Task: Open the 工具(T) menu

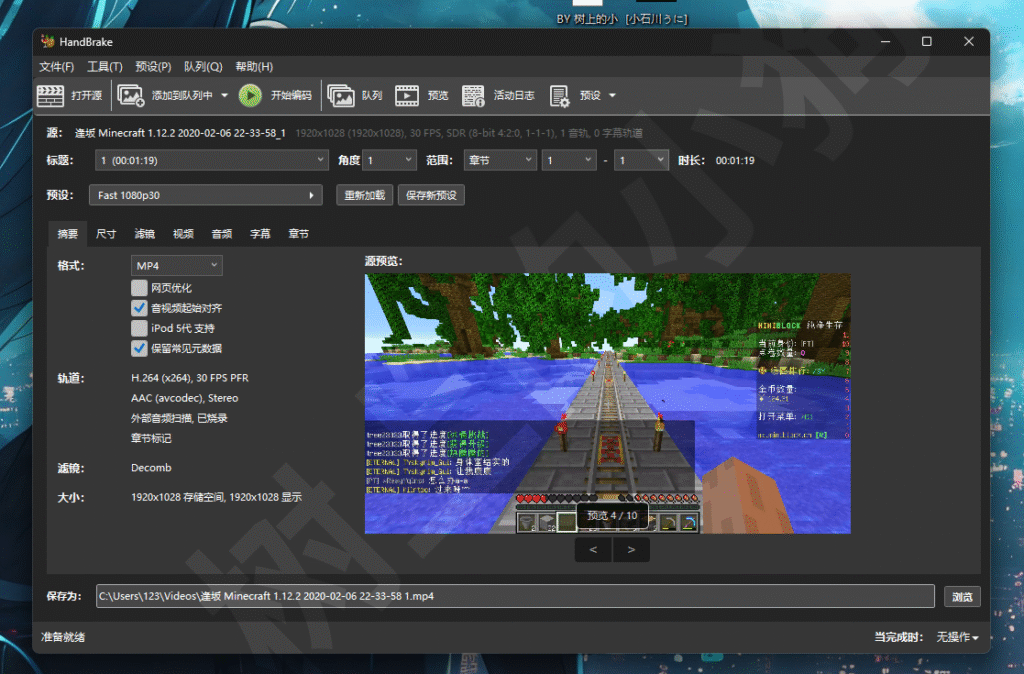Action: point(105,67)
